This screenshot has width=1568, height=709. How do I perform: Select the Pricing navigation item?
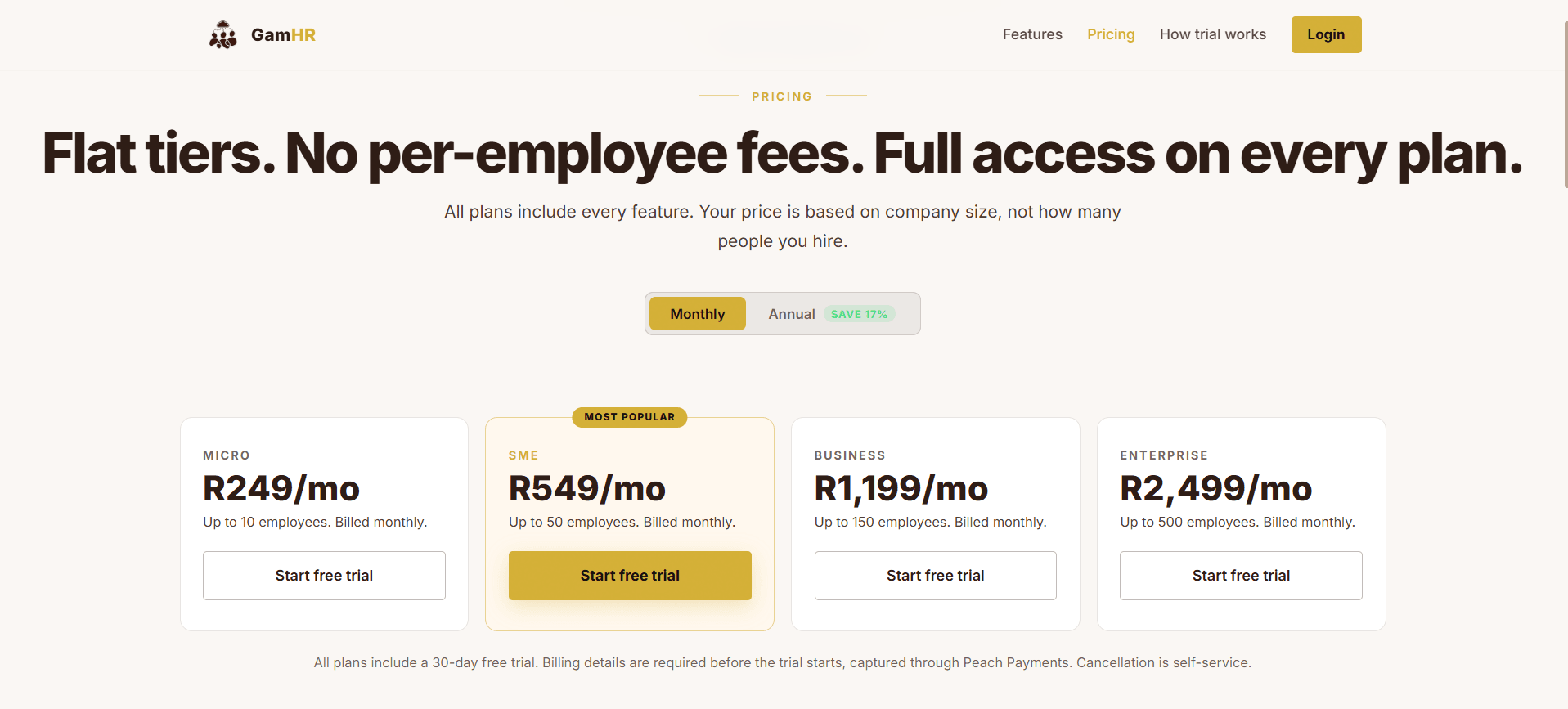[1110, 34]
